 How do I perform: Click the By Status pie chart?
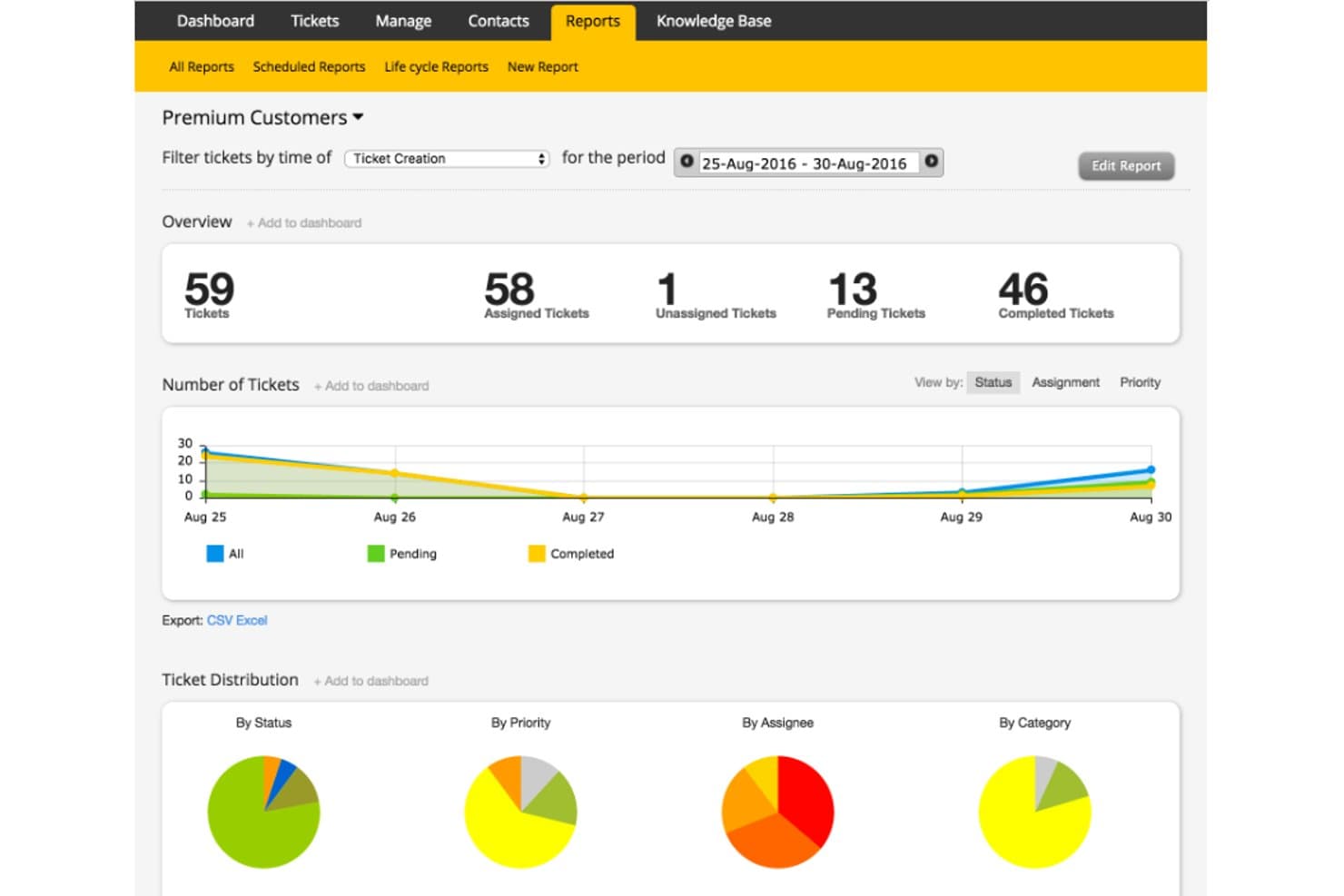263,812
